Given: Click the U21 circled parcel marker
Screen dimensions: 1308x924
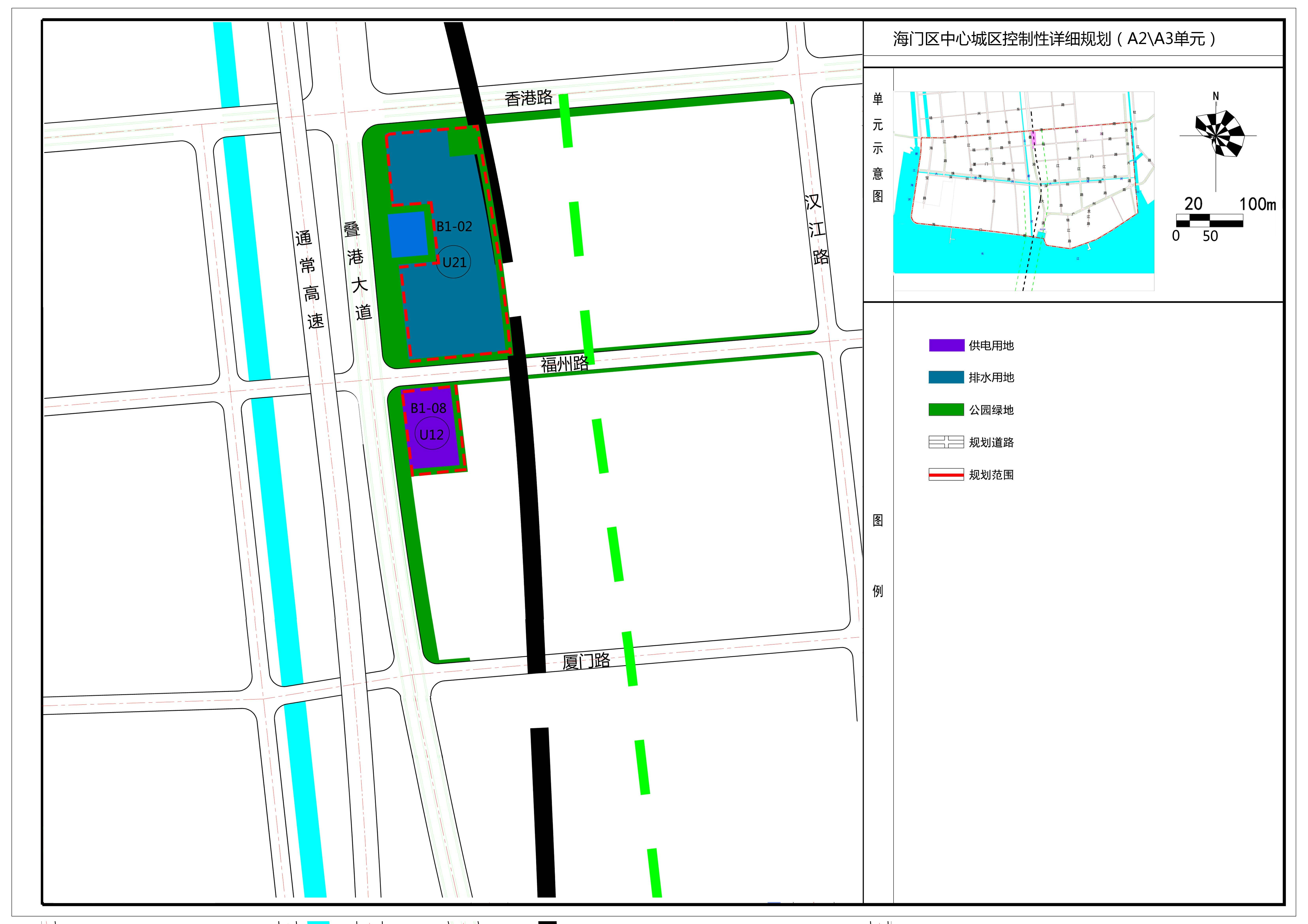Looking at the screenshot, I should click(x=454, y=262).
